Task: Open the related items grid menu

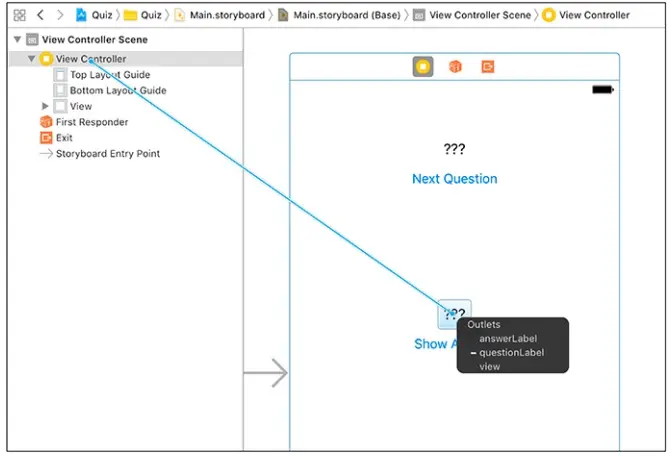Action: pyautogui.click(x=20, y=15)
